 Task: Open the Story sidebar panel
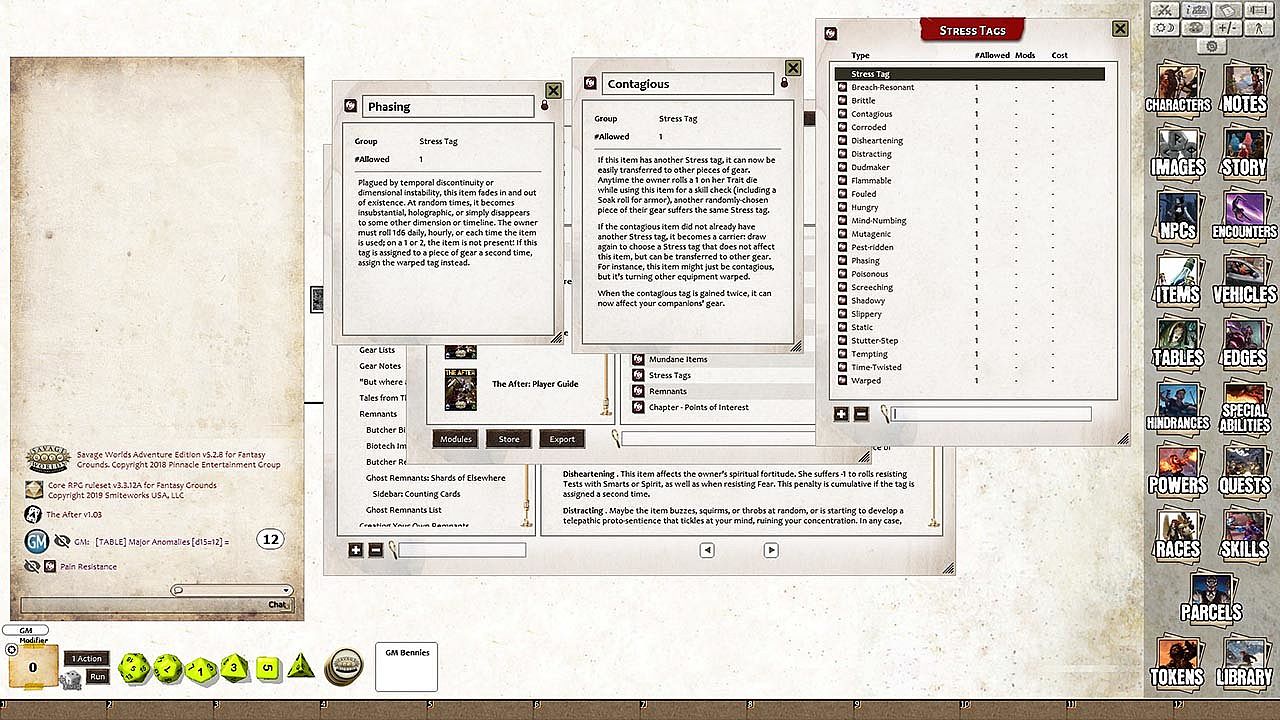click(x=1244, y=151)
